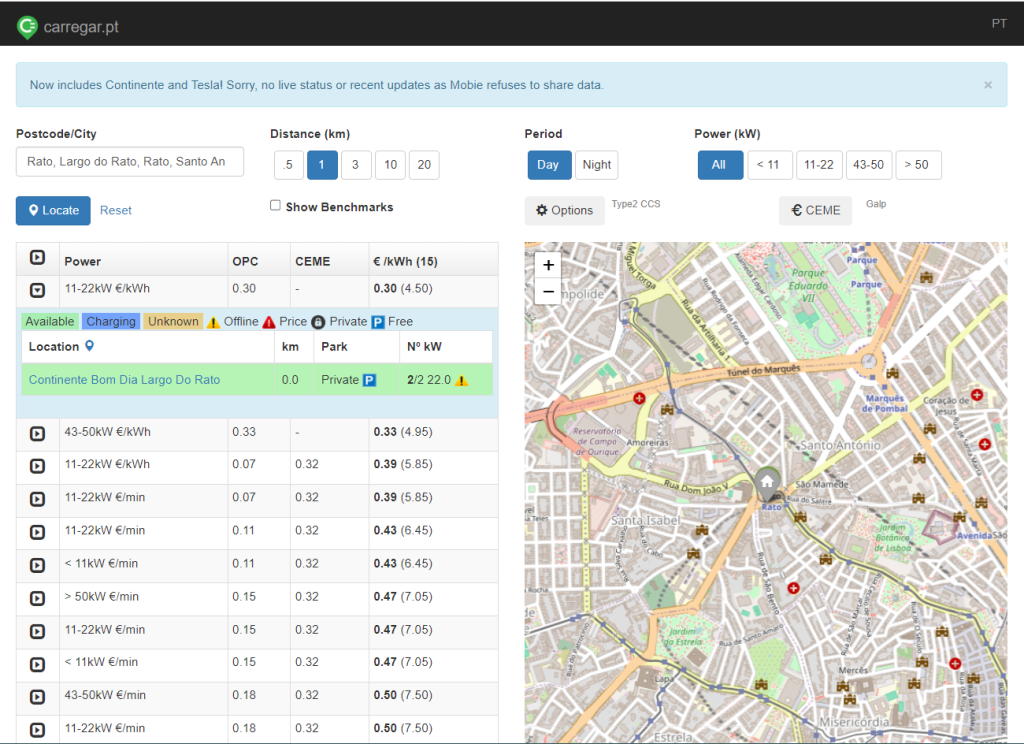Expand the 43-50kW €/kWh row
The height and width of the screenshot is (744, 1024).
coord(37,433)
